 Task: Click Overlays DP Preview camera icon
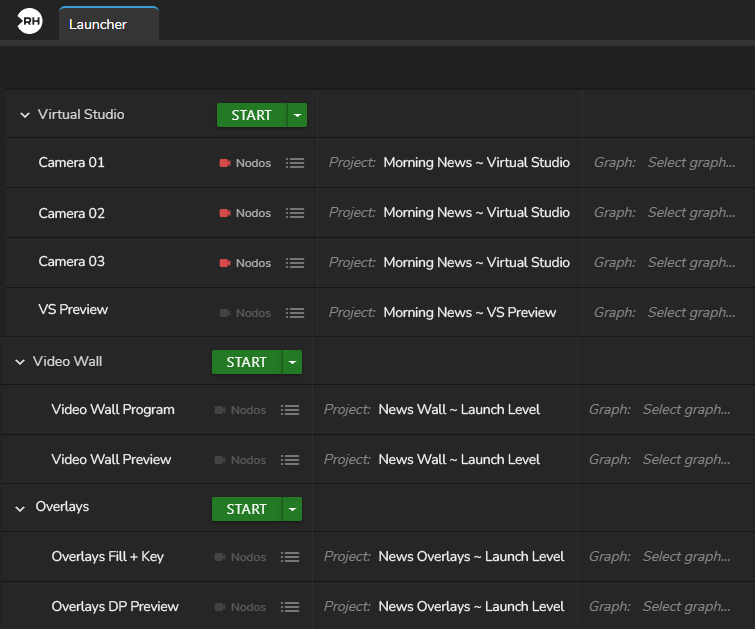click(220, 607)
